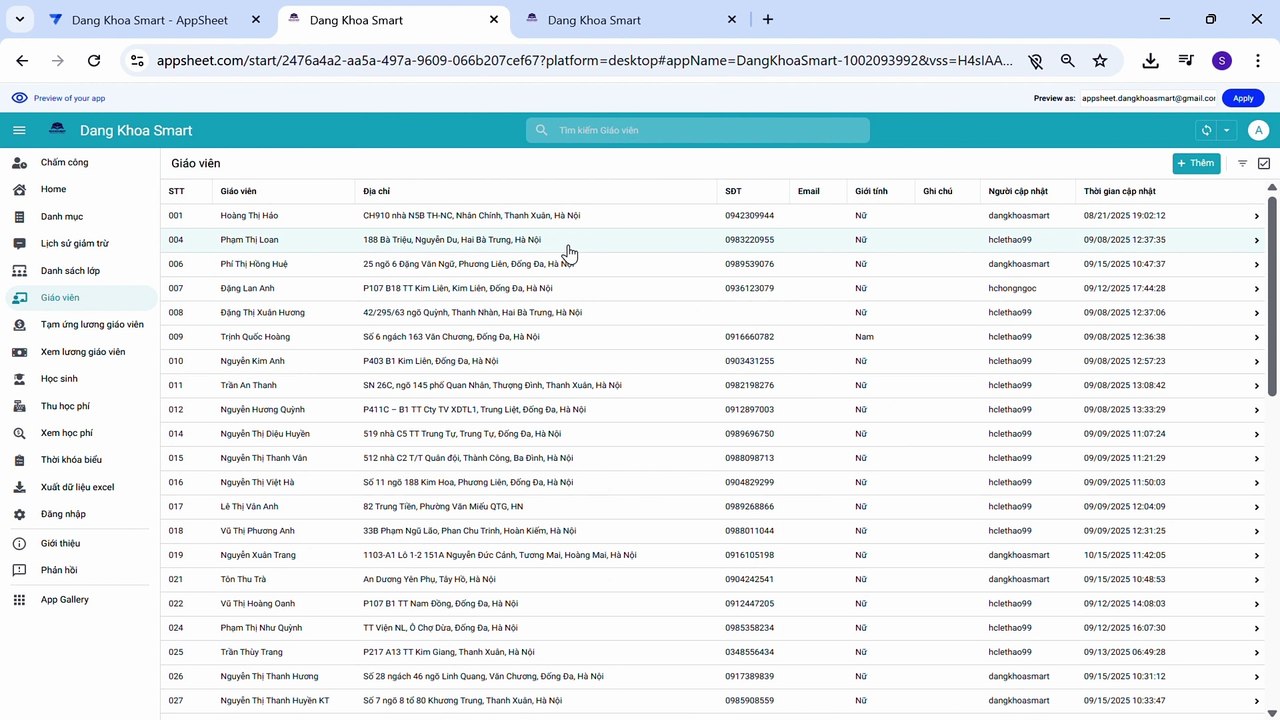The height and width of the screenshot is (720, 1280).
Task: Open row chevron for Nguyễn Xuân Trang
Action: click(1257, 555)
